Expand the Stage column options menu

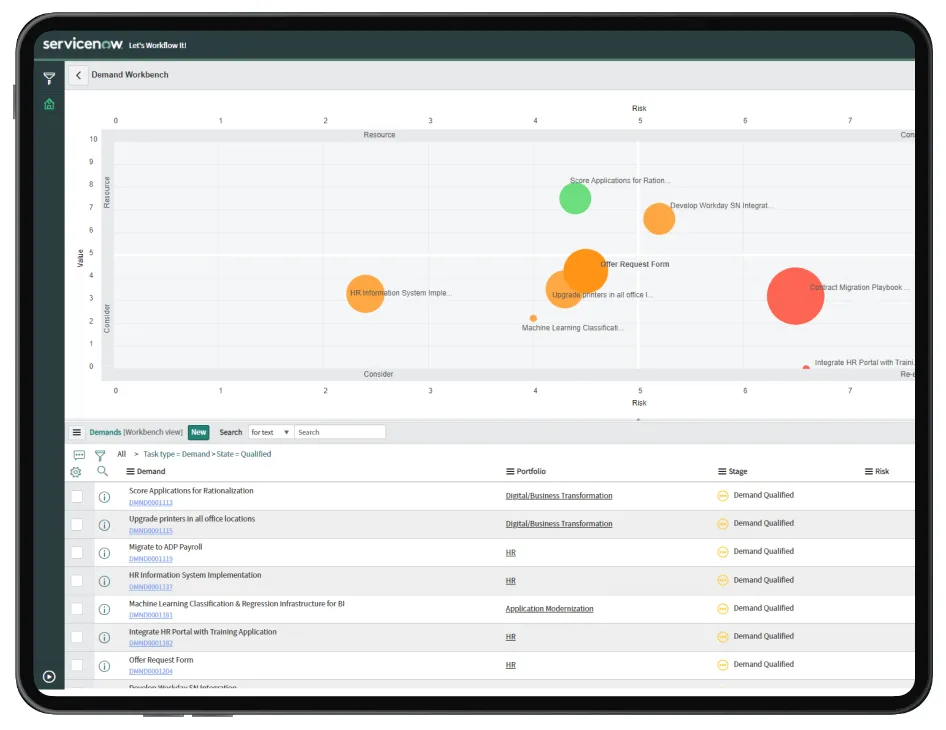(x=722, y=472)
